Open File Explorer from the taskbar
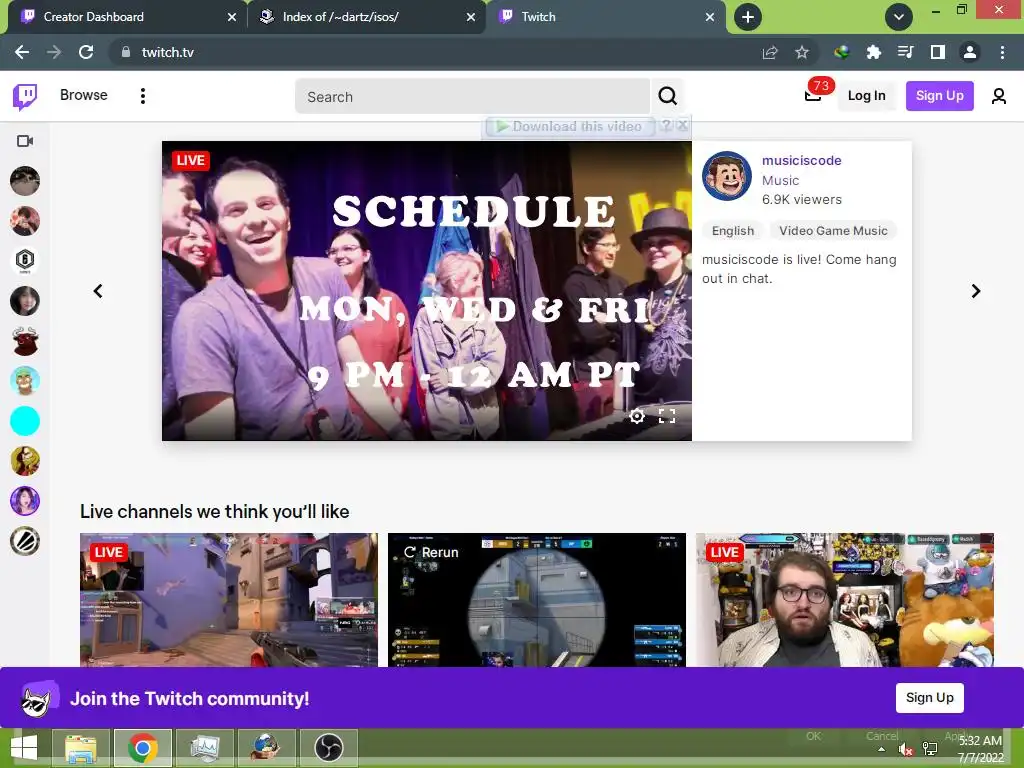Image resolution: width=1024 pixels, height=768 pixels. pyautogui.click(x=82, y=748)
